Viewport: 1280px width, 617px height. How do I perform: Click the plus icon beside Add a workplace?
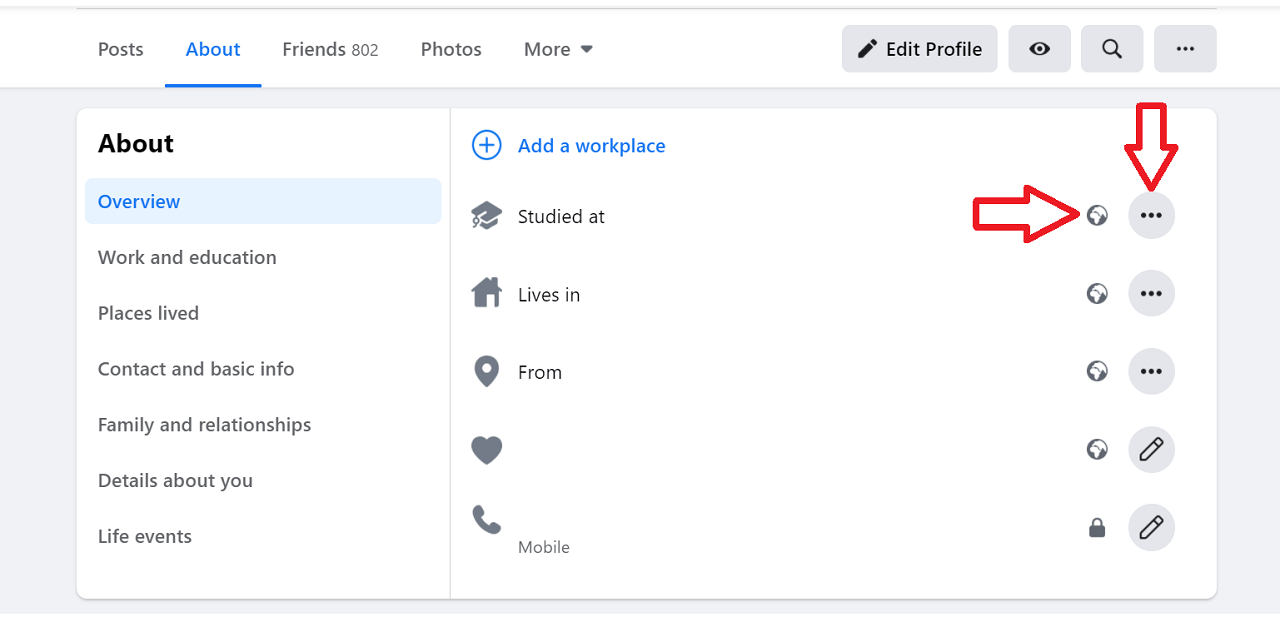pos(486,146)
